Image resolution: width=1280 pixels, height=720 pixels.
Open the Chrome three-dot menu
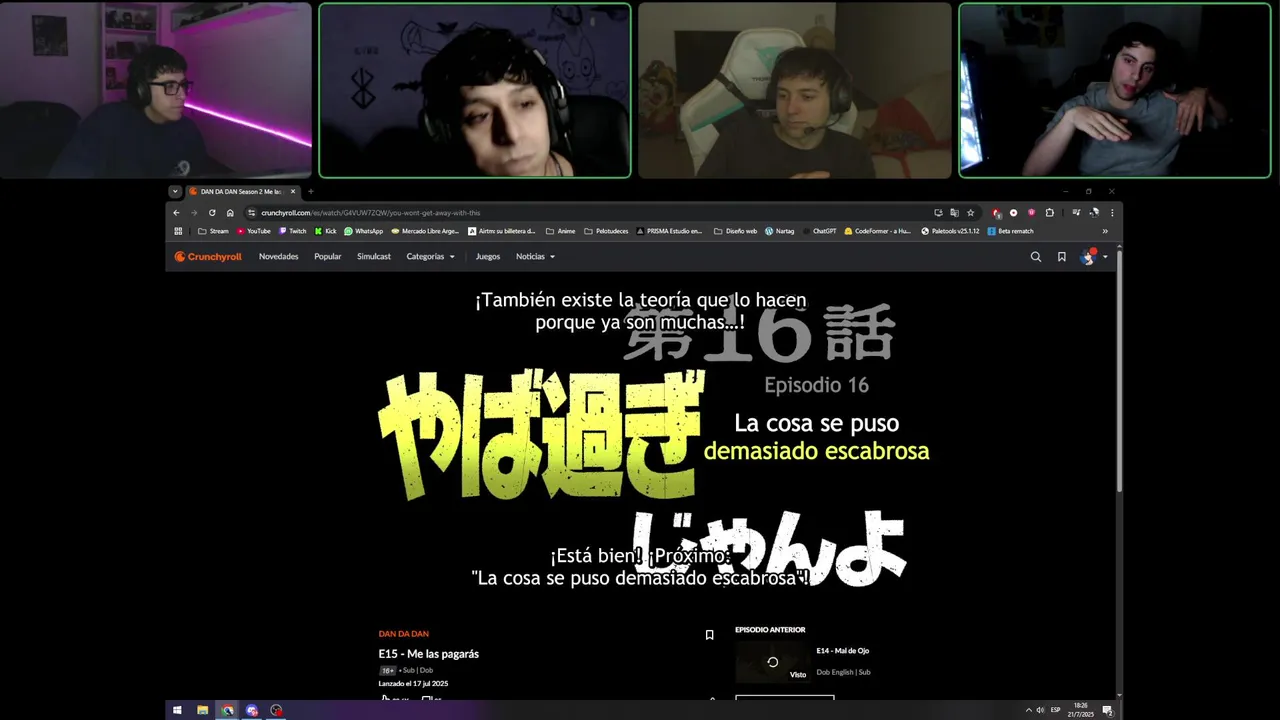tap(1112, 212)
